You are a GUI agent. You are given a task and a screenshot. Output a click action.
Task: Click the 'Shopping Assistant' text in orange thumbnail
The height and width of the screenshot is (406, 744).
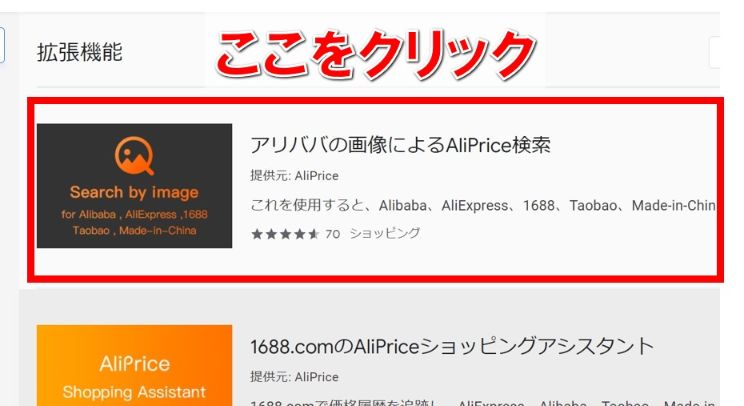coord(134,392)
